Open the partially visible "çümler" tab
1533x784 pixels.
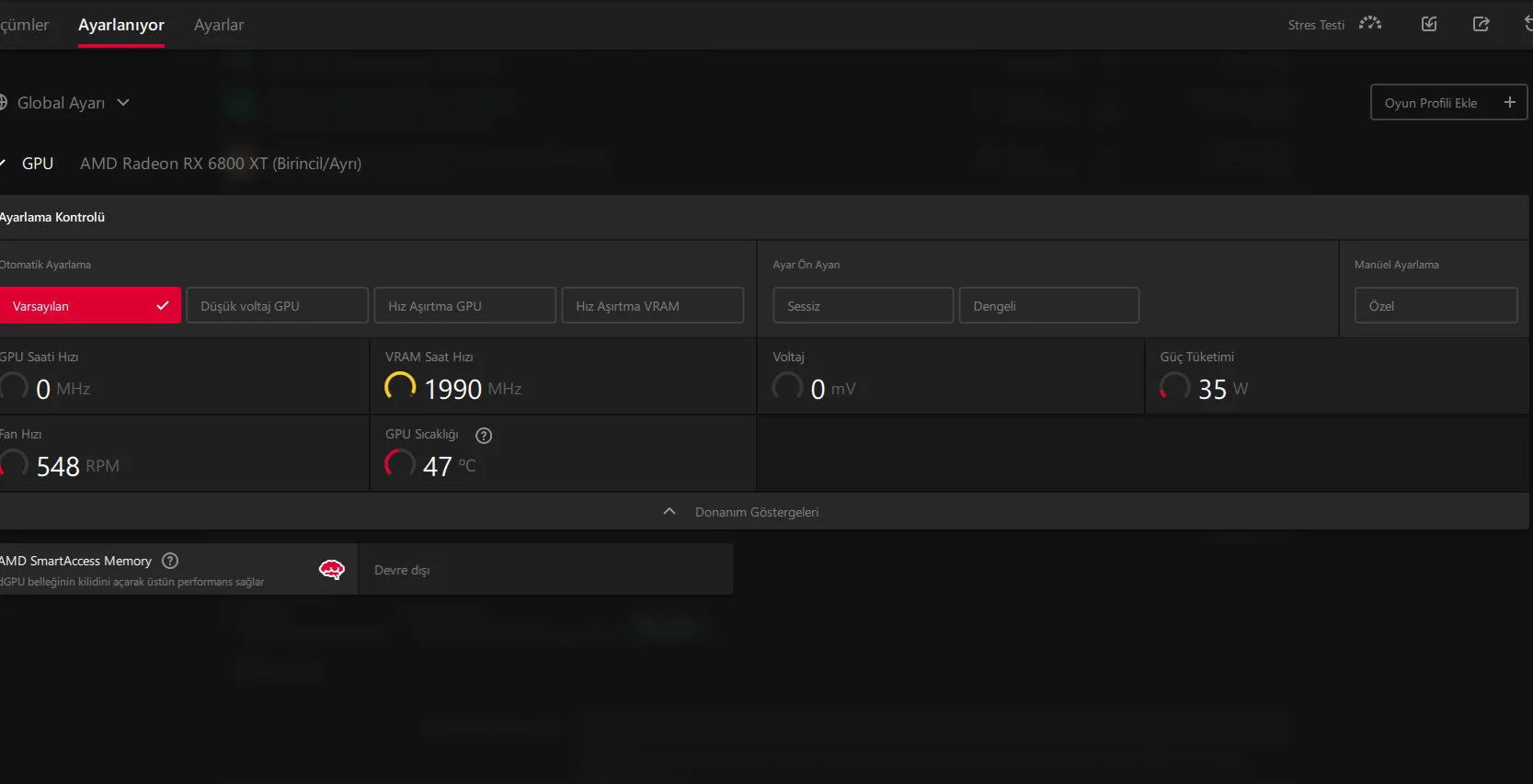(24, 25)
